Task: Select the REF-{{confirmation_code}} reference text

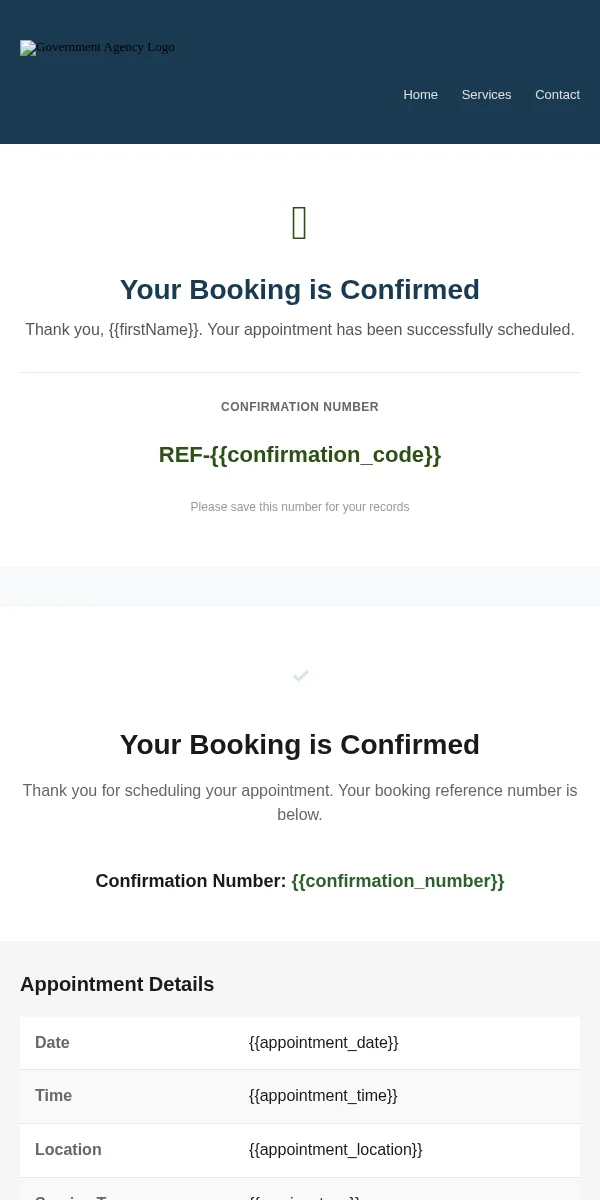Action: coord(300,455)
